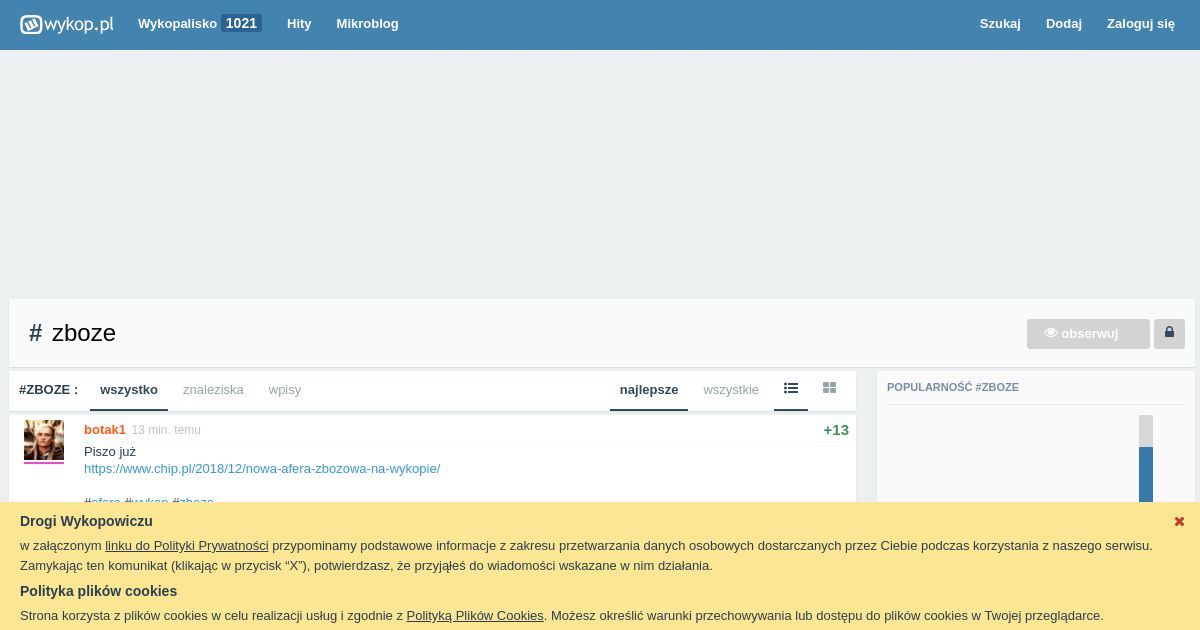Show najlepsze sorted entries
The image size is (1200, 630).
click(649, 390)
